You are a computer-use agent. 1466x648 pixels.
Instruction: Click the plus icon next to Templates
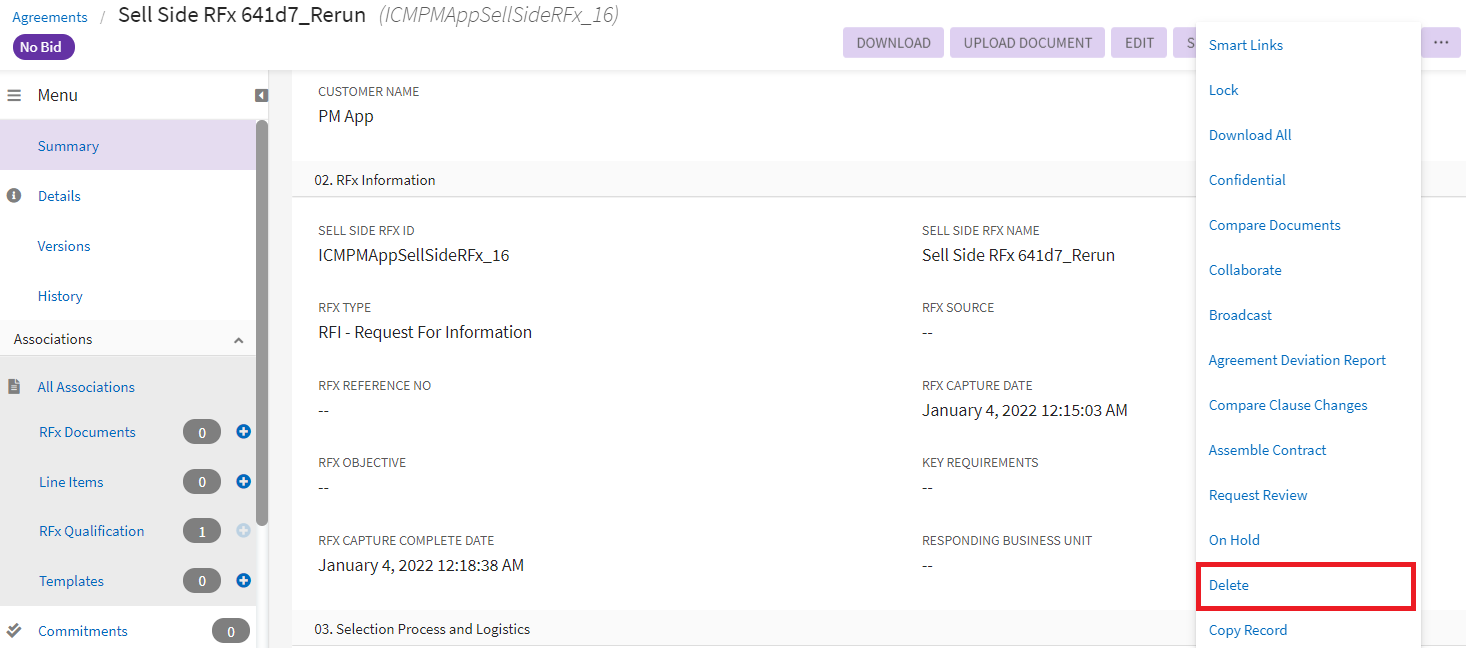pyautogui.click(x=243, y=581)
